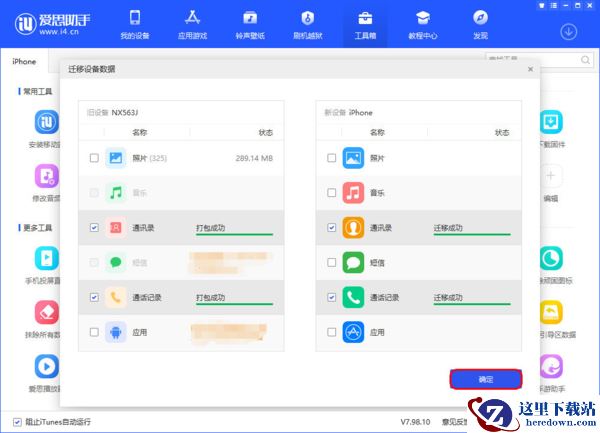Open the Tutorial Center tab
This screenshot has height=433, width=600.
point(423,25)
